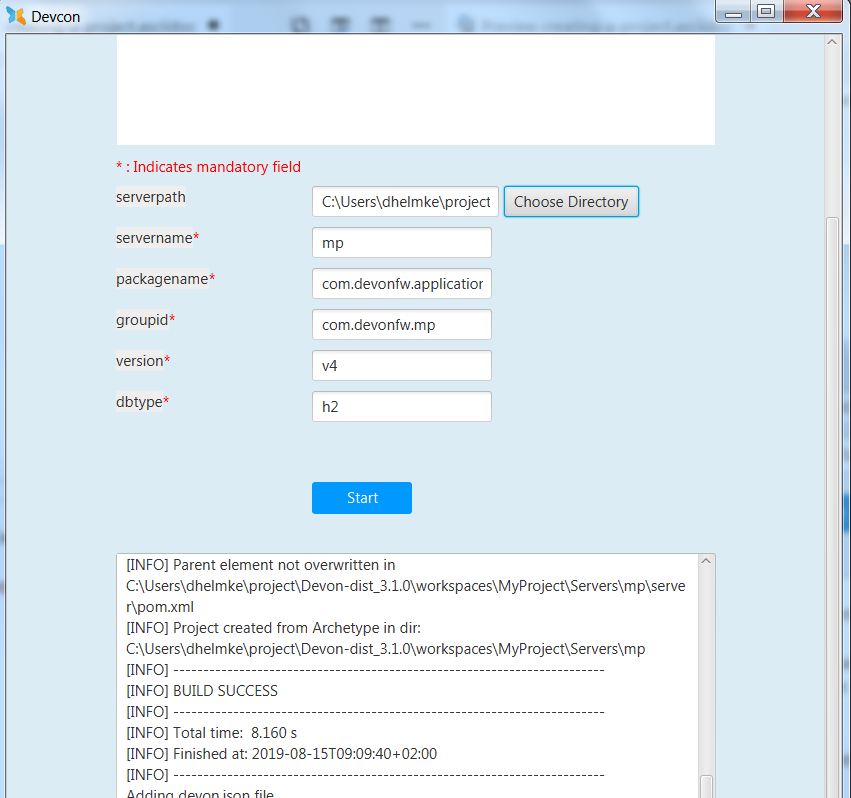851x798 pixels.
Task: Click the Choose Directory button
Action: point(571,202)
